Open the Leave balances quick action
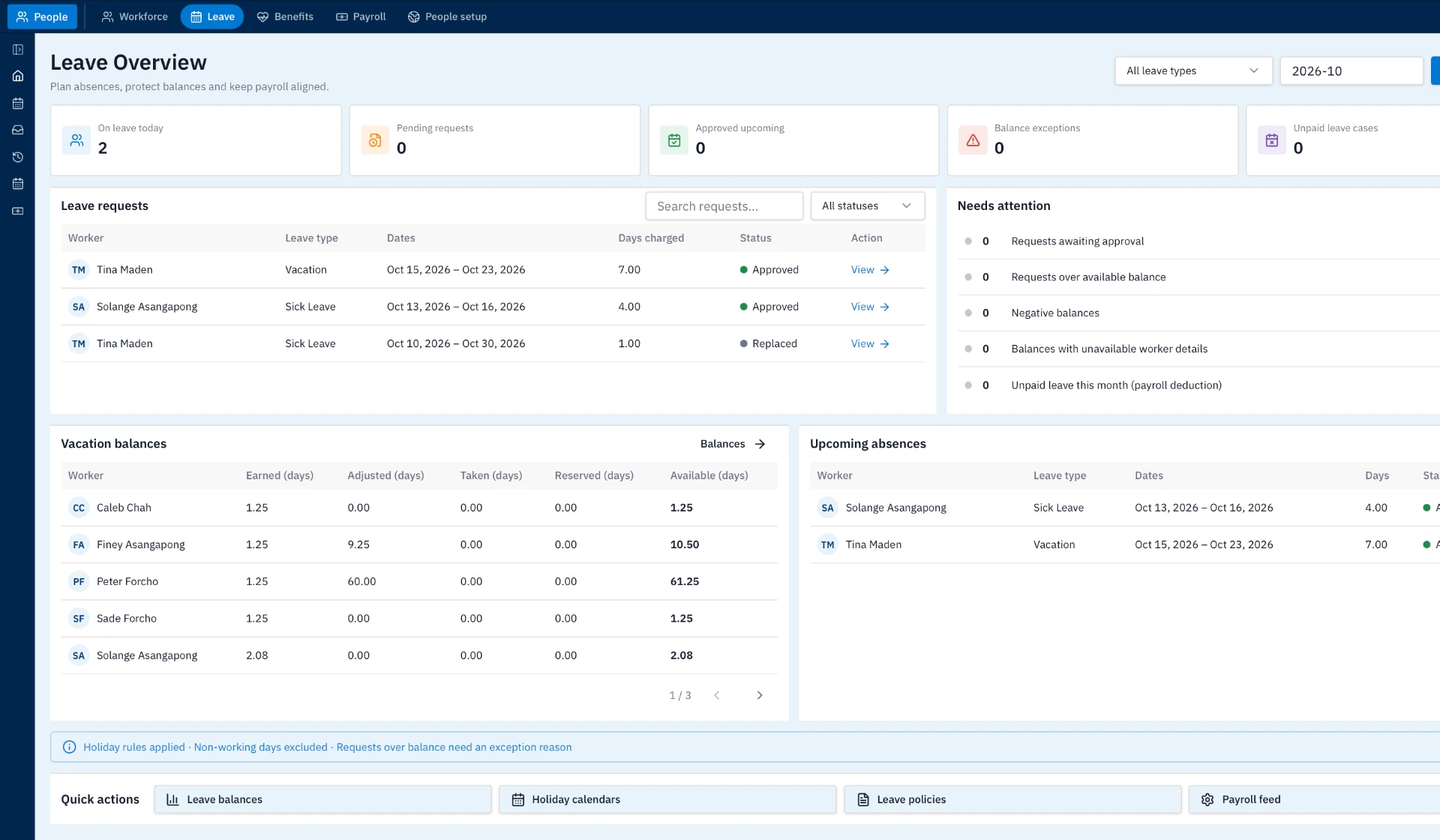 coord(322,799)
